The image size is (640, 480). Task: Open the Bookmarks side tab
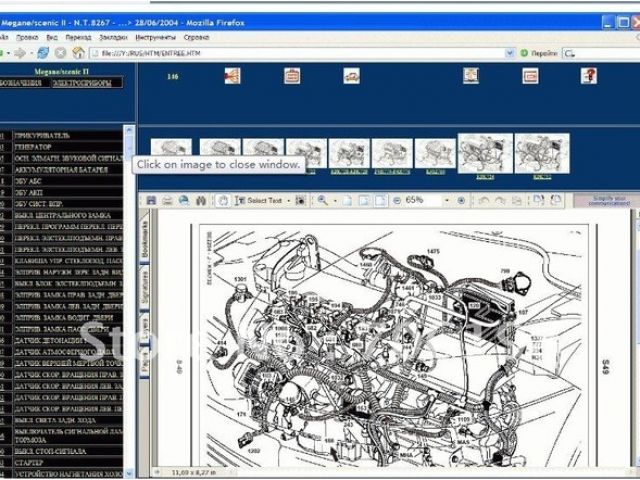145,240
